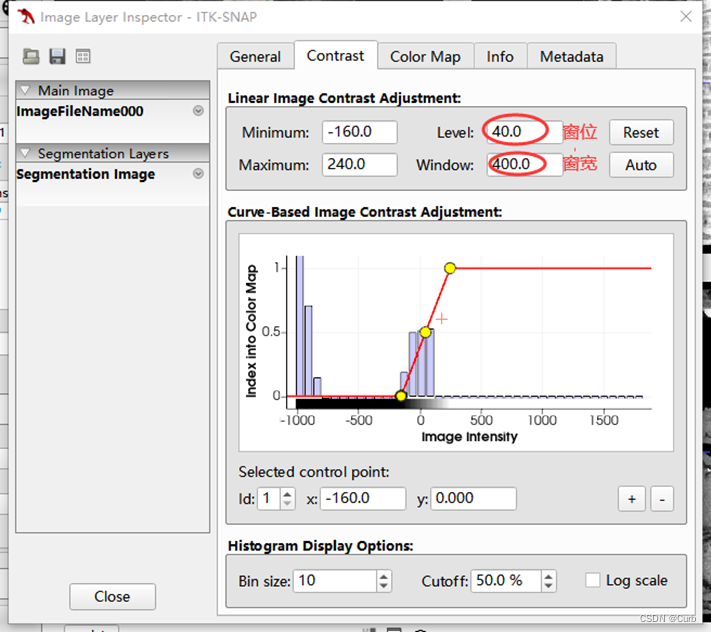Click the Auto contrast button
711x632 pixels.
[641, 165]
